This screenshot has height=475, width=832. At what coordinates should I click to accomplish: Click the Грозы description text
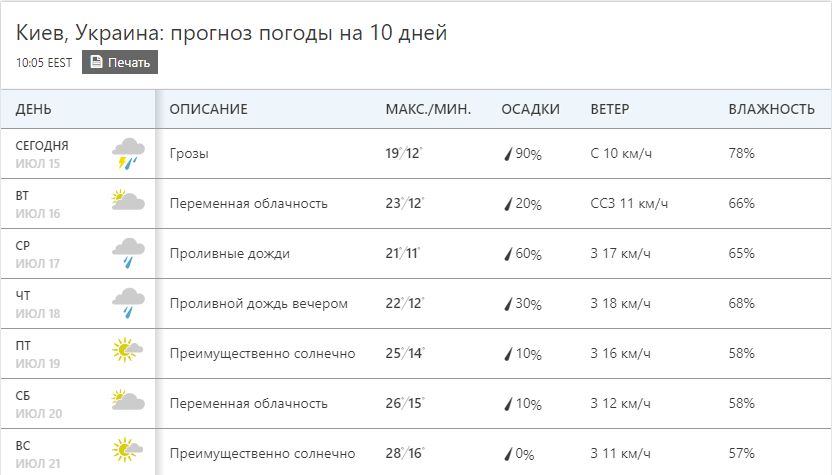pos(189,154)
